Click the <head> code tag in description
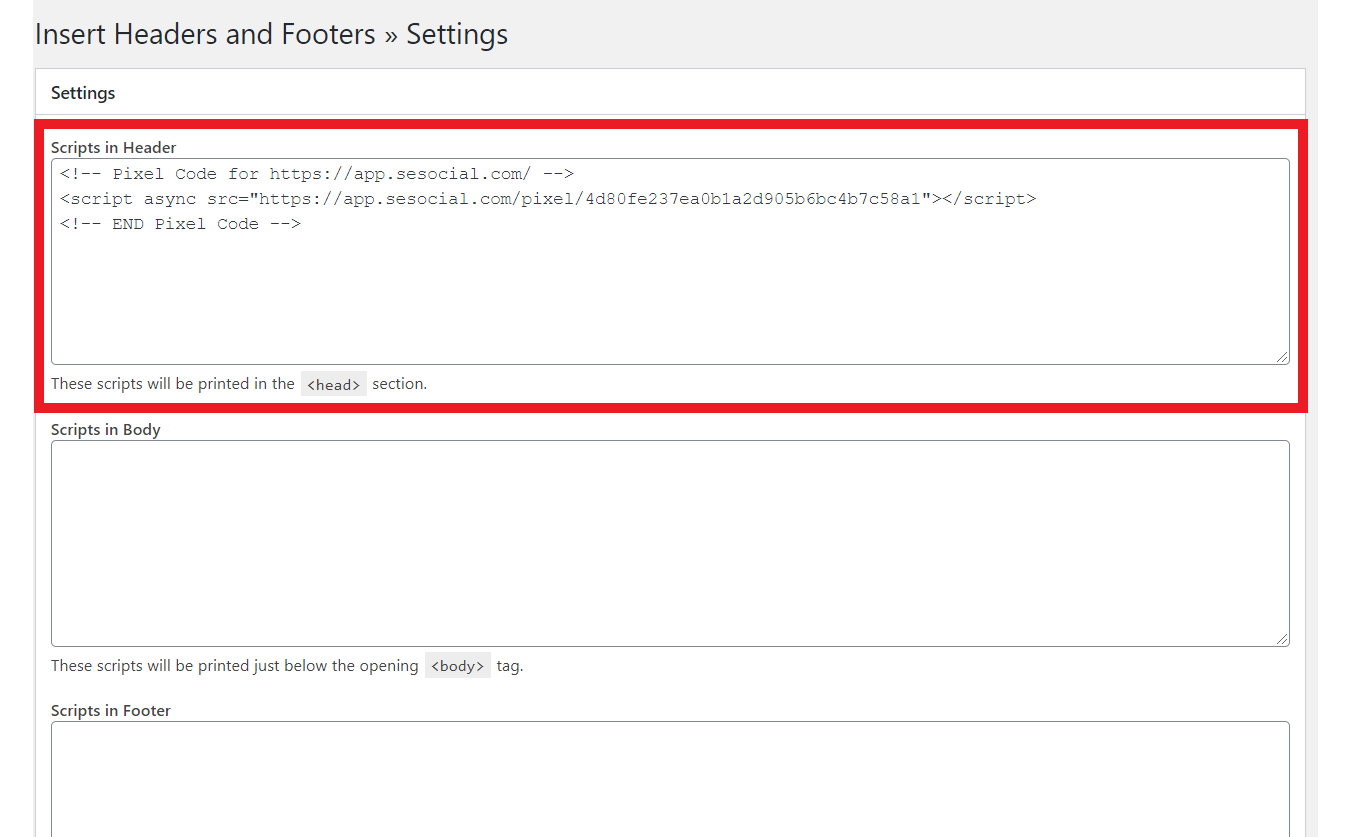This screenshot has width=1350, height=837. 334,384
